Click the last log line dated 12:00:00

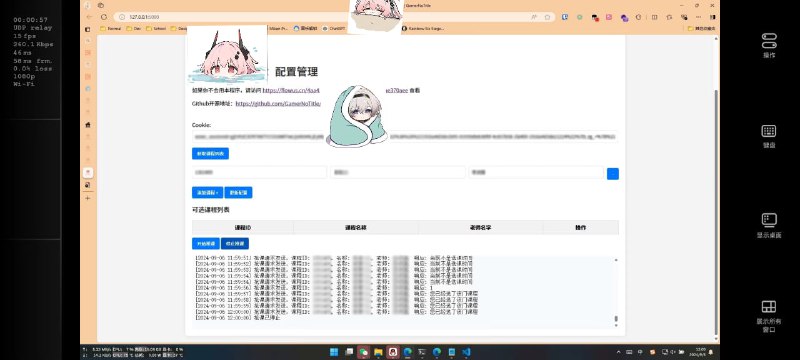point(238,318)
